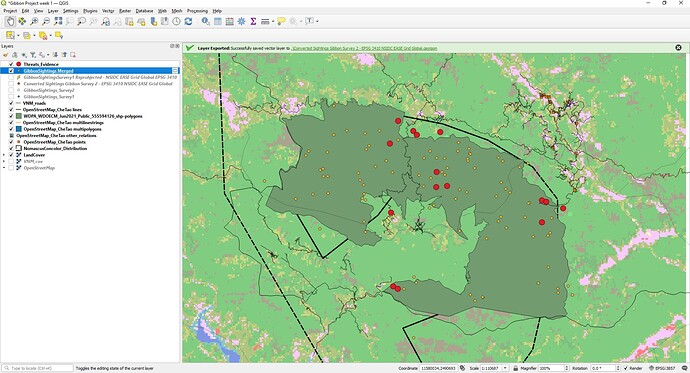Screen dimensions: 690x373
Task: Click the EPSG:3857 CRS button
Action: pos(661,368)
